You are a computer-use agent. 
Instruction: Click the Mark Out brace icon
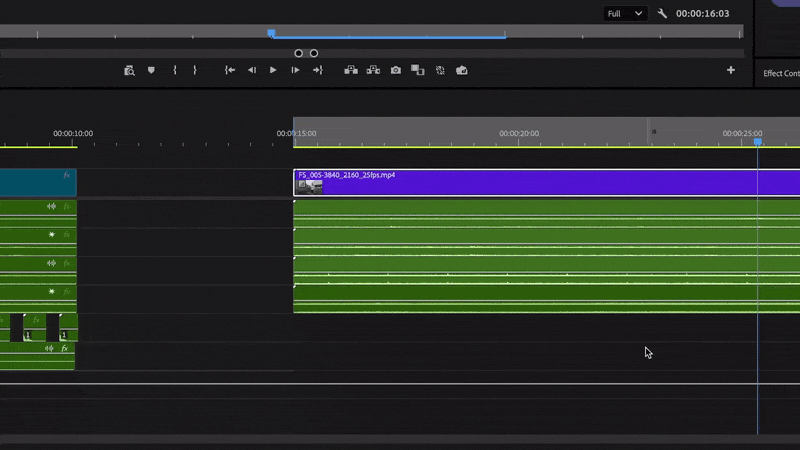point(195,70)
